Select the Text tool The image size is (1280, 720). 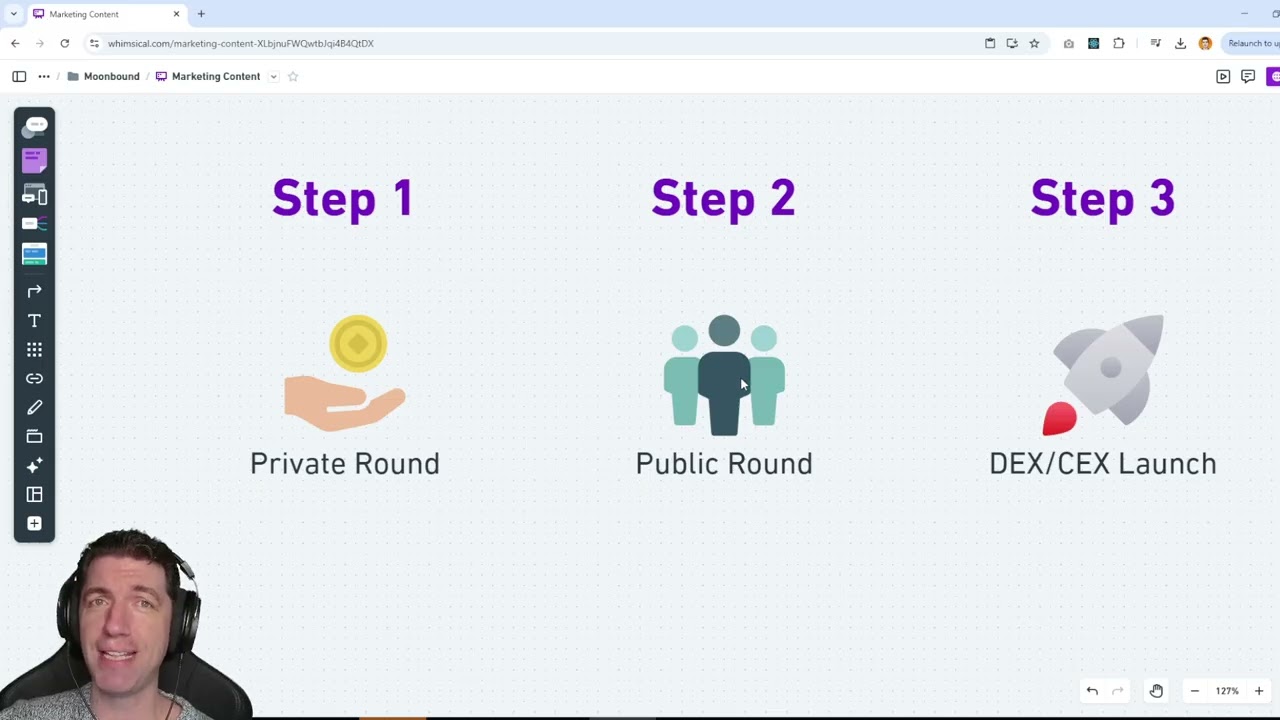tap(35, 321)
